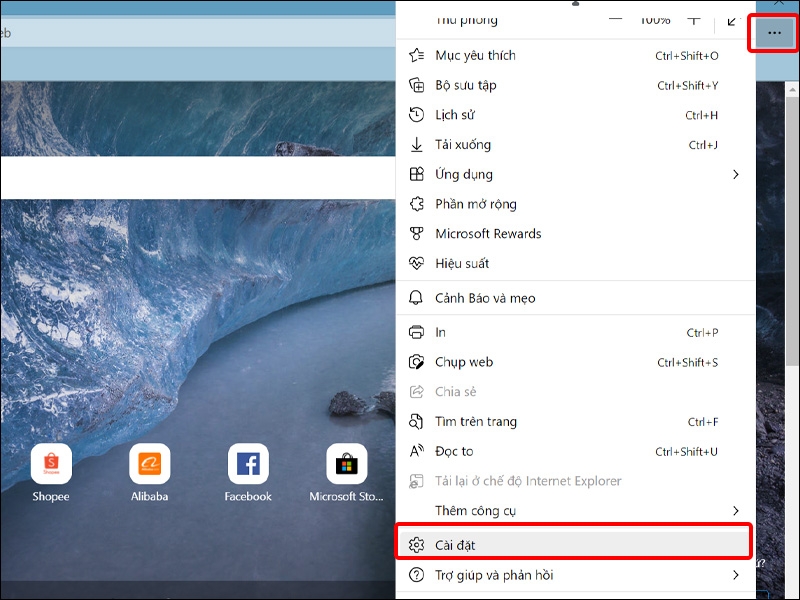Viewport: 800px width, 600px height.
Task: Choose Tải xuống from the menu
Action: tap(576, 144)
